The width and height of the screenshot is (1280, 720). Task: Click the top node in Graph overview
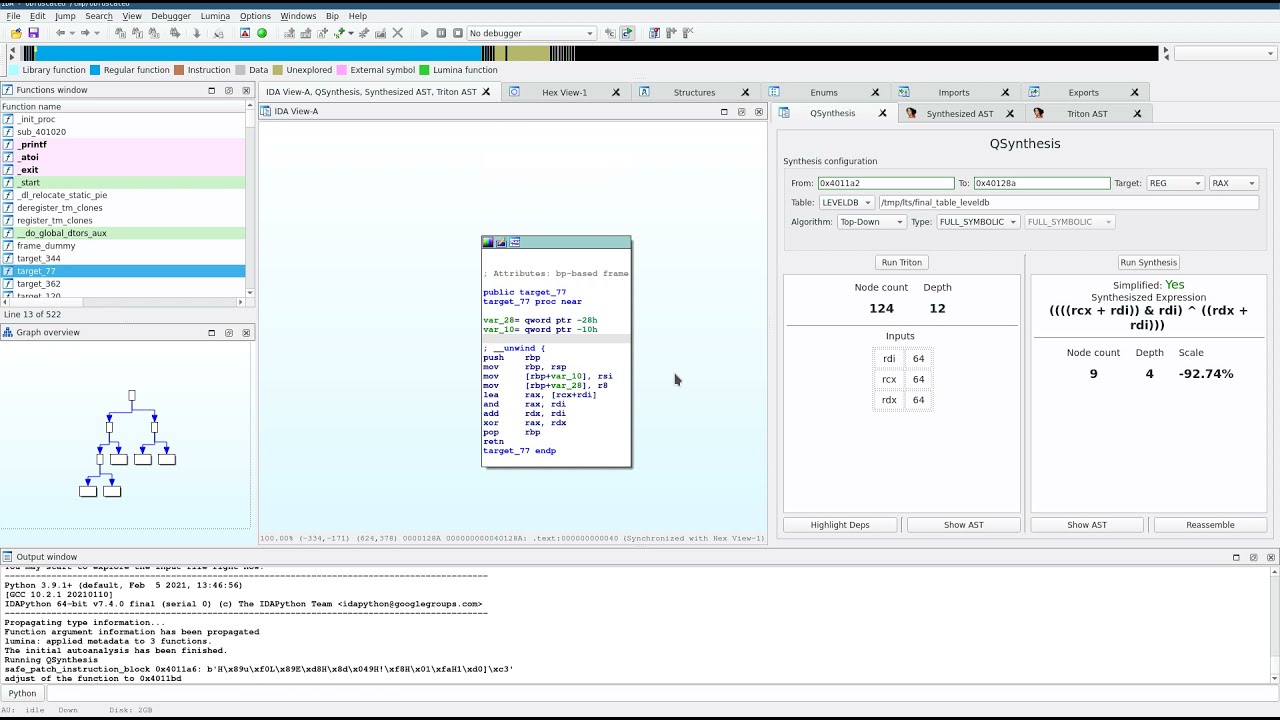pos(131,396)
